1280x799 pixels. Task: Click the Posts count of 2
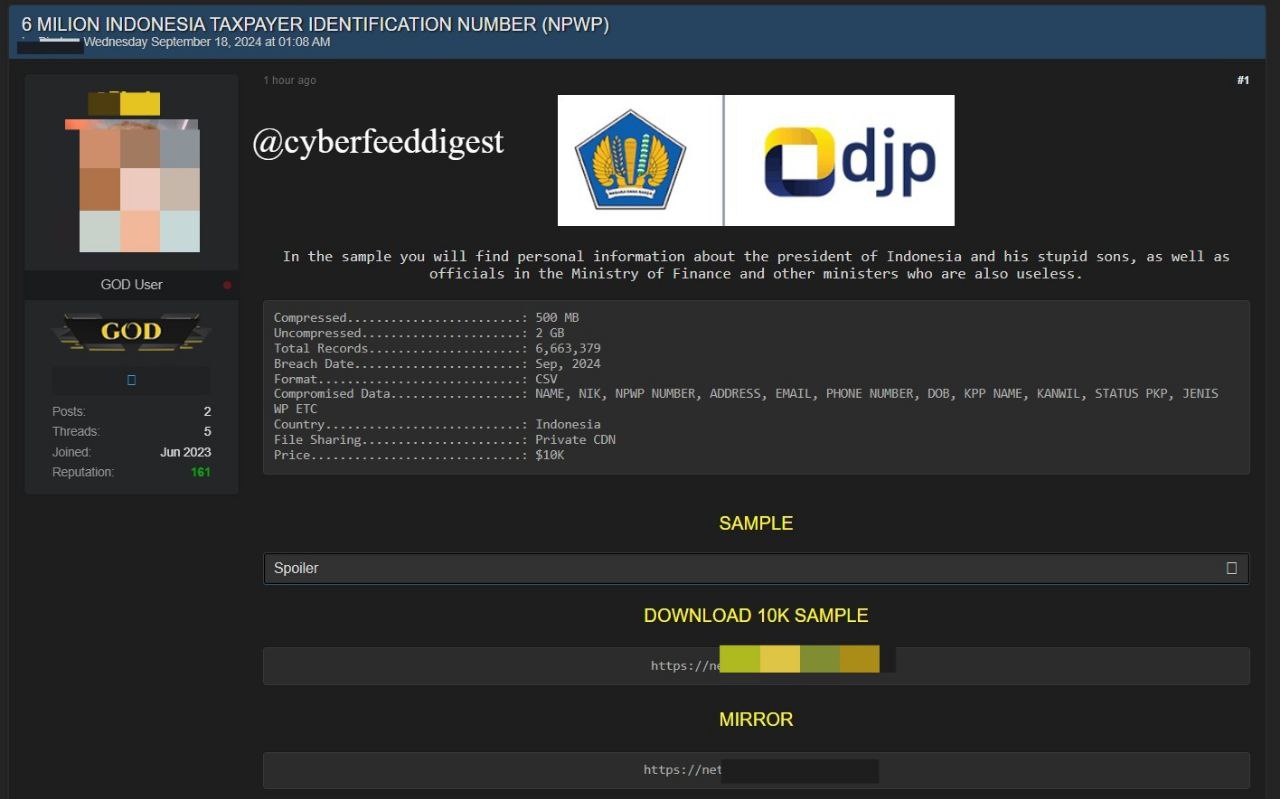coord(207,412)
